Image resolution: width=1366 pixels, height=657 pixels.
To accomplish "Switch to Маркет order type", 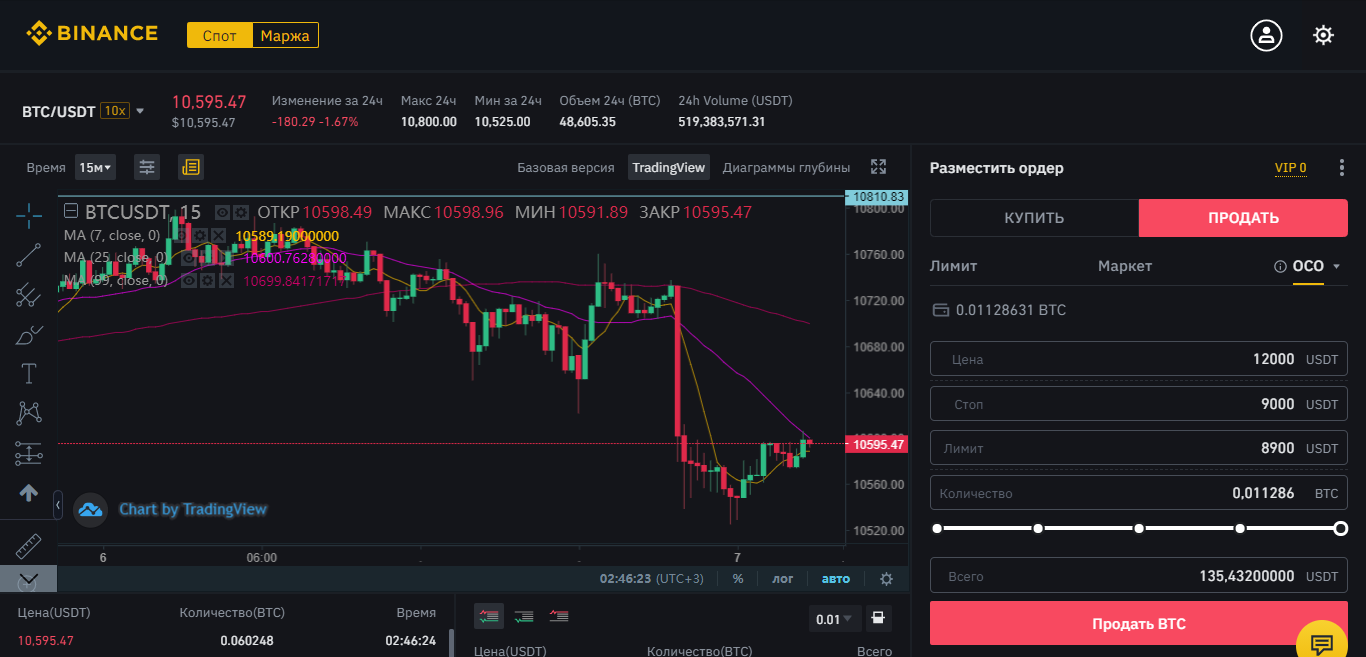I will click(x=1125, y=266).
